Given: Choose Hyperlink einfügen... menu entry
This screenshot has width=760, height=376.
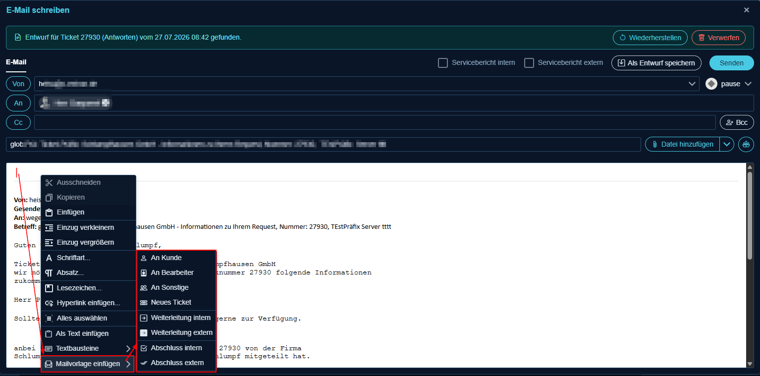Looking at the screenshot, I should [x=88, y=303].
